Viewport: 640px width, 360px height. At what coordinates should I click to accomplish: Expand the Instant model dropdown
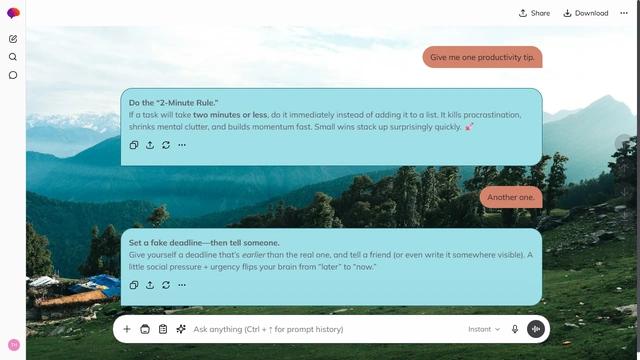point(484,329)
